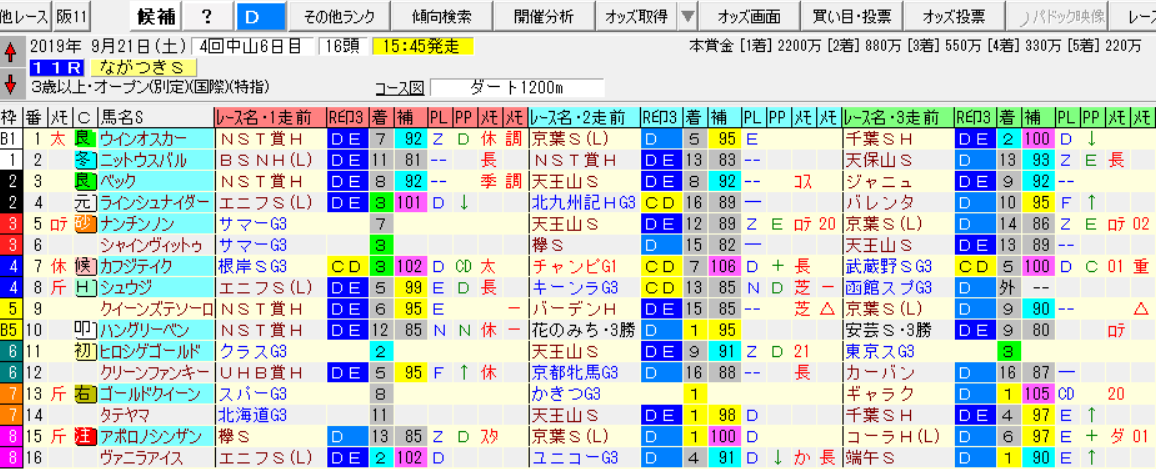This screenshot has height=469, width=1156.
Task: Open 開催分析
Action: 543,15
